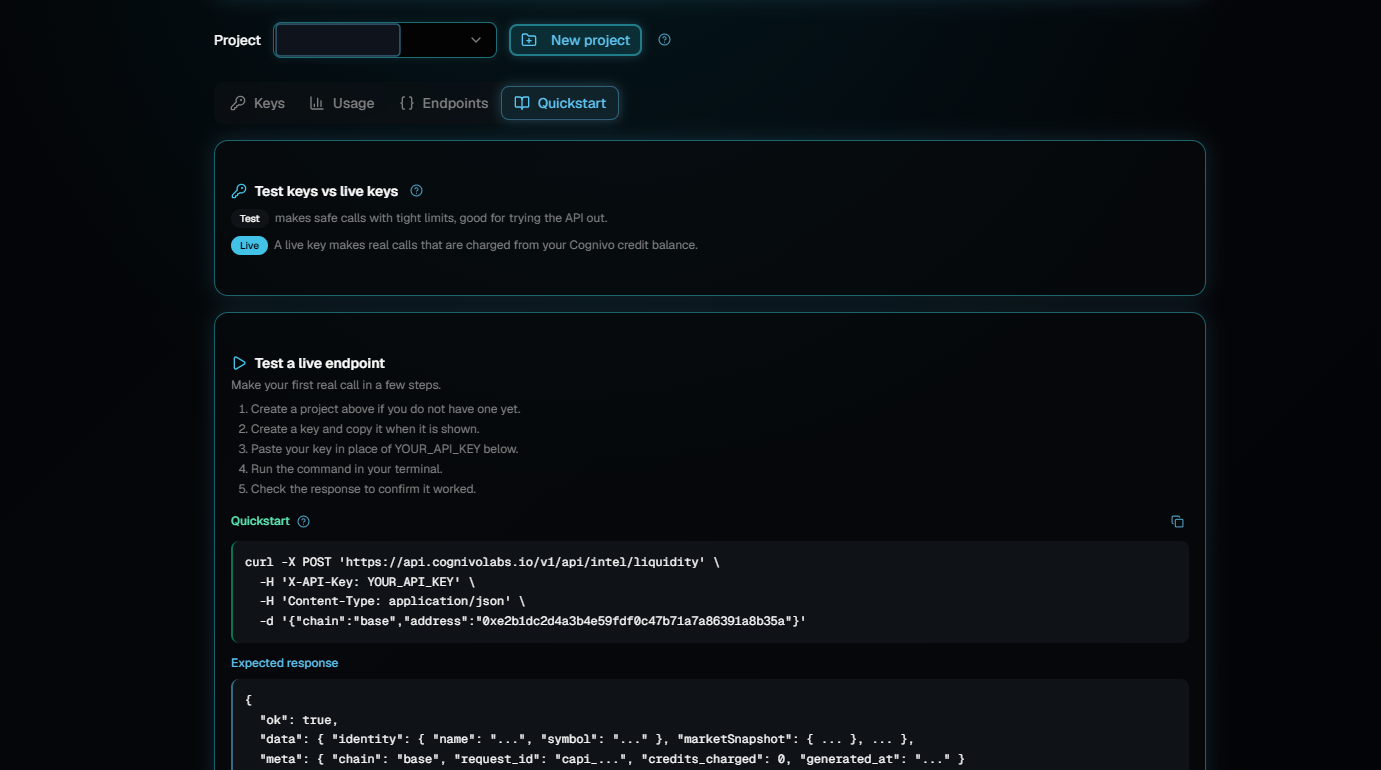Open help icon next to New project

[665, 40]
